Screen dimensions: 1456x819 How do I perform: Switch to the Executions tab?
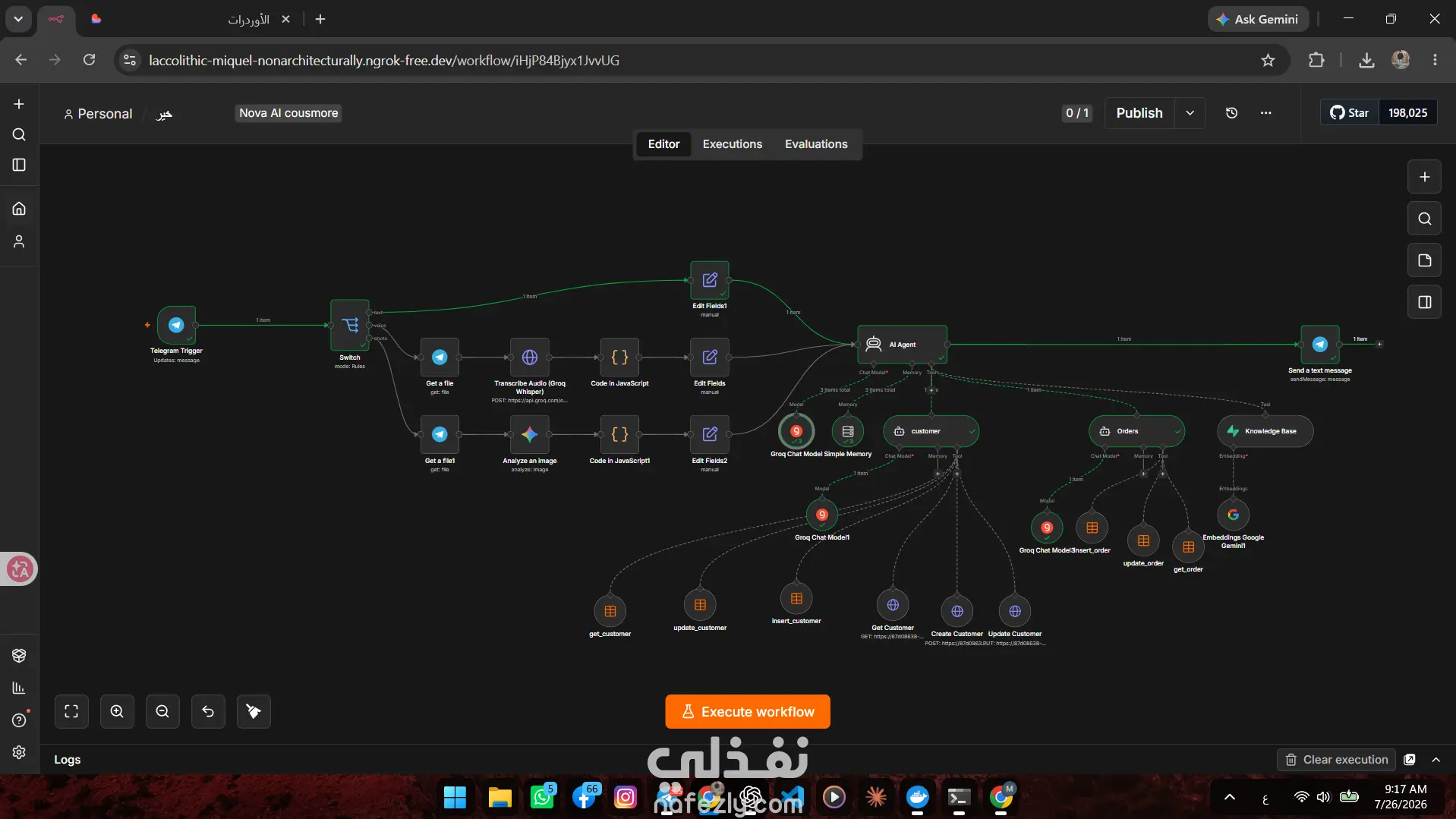(x=732, y=144)
